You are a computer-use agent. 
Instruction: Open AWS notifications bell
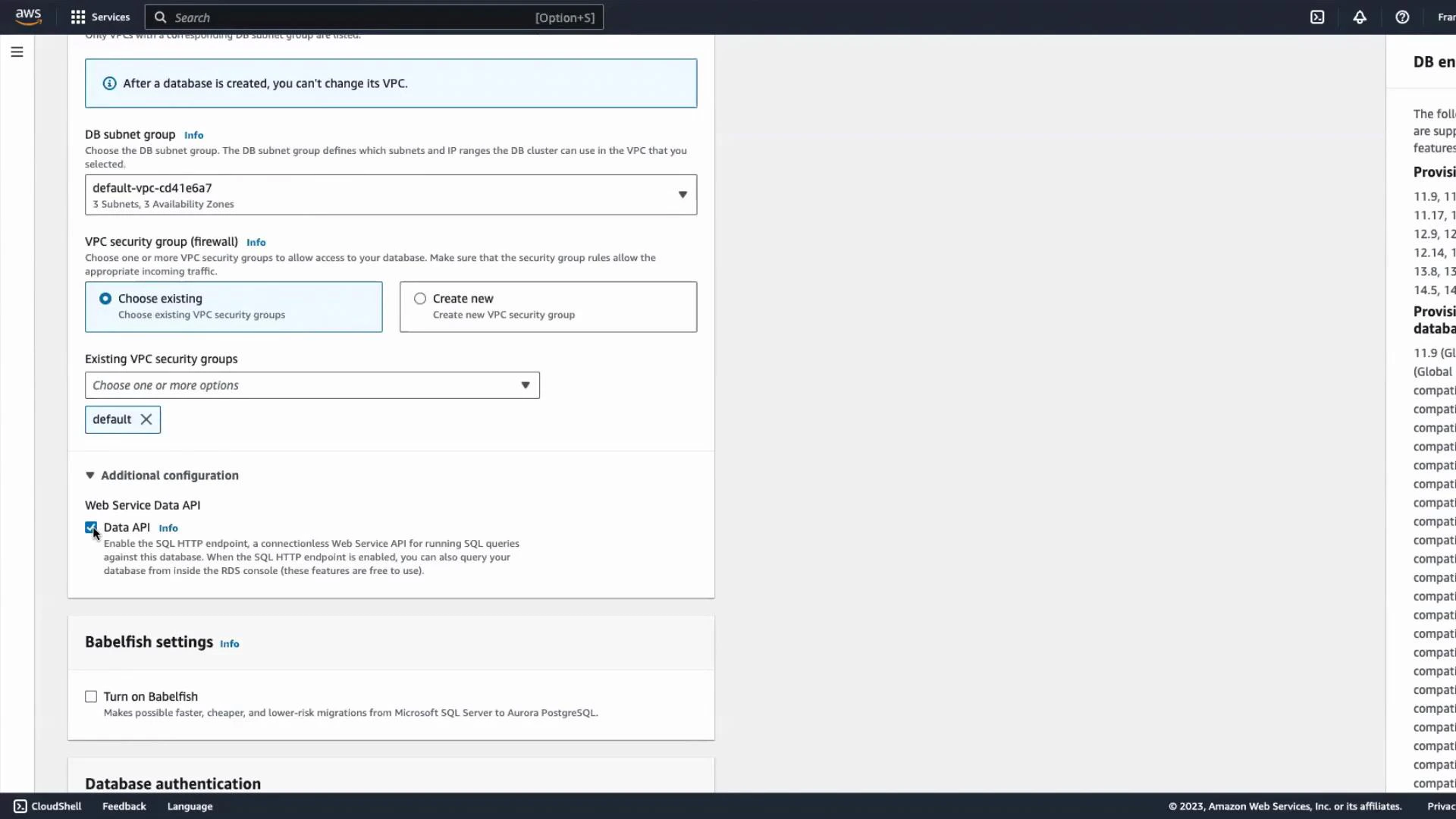(1359, 17)
